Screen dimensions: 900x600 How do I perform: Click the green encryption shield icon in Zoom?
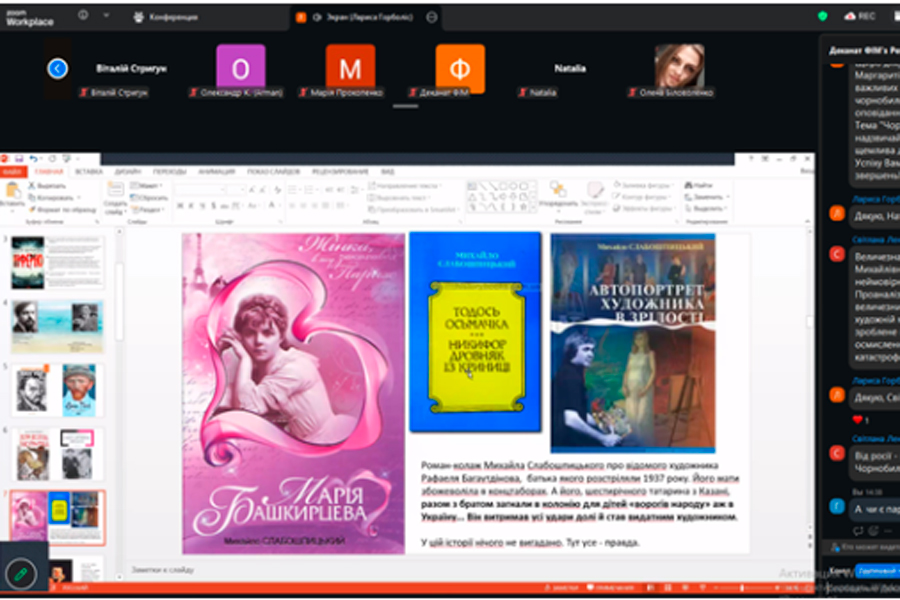coord(823,17)
